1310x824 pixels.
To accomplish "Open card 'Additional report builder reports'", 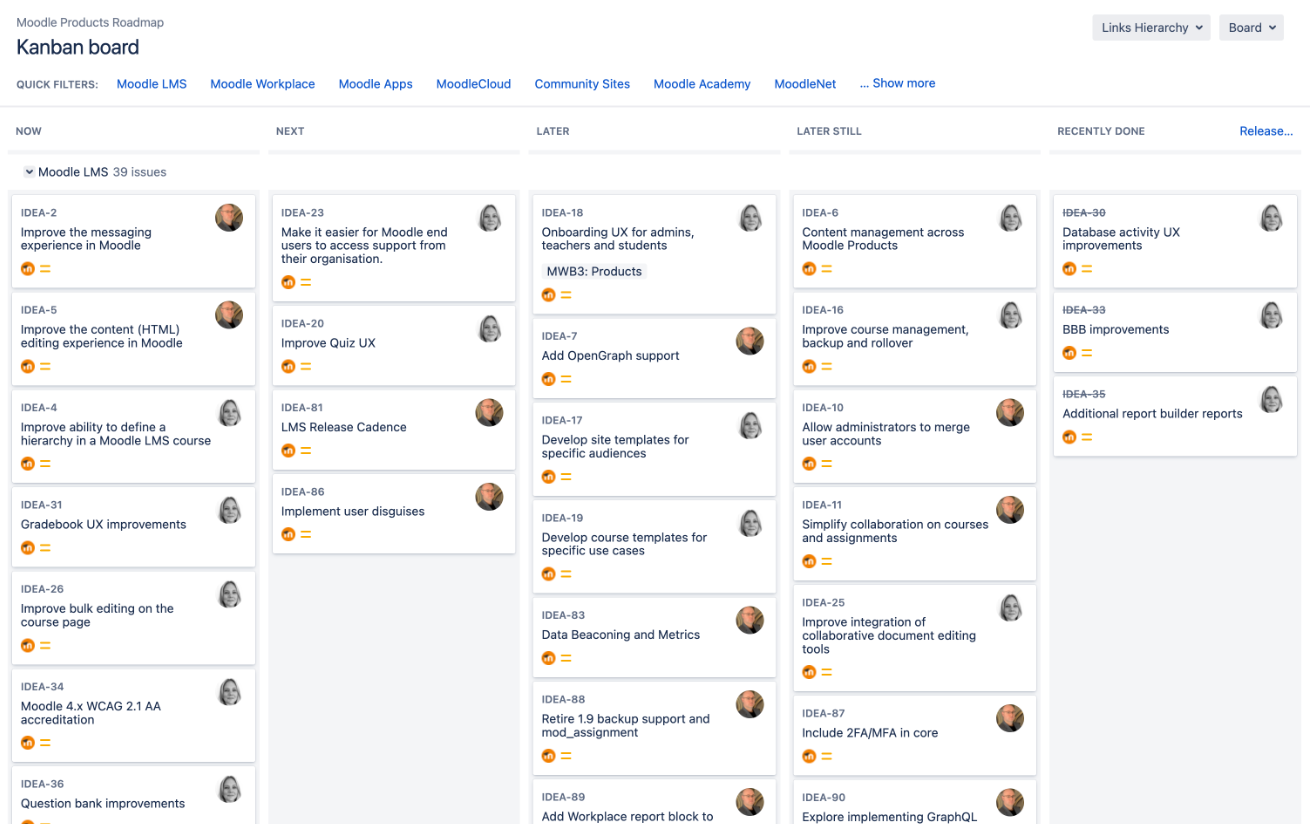I will 1175,416.
